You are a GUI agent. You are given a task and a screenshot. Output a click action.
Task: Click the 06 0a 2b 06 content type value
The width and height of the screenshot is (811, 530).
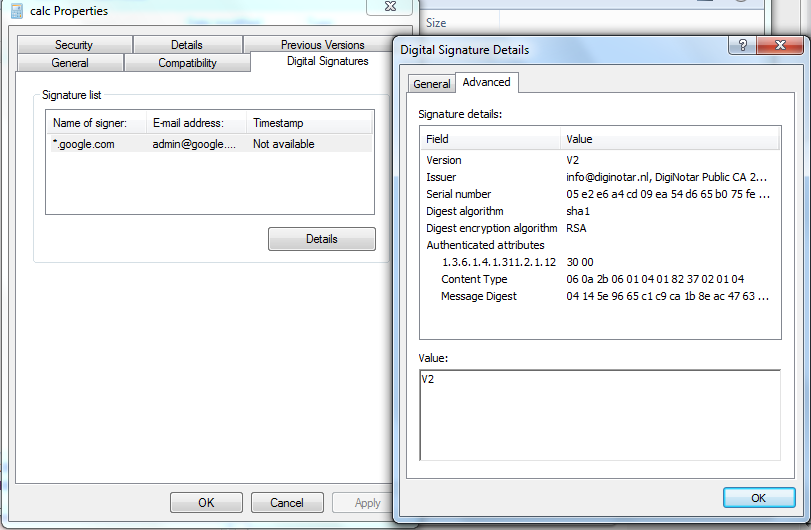tap(655, 280)
